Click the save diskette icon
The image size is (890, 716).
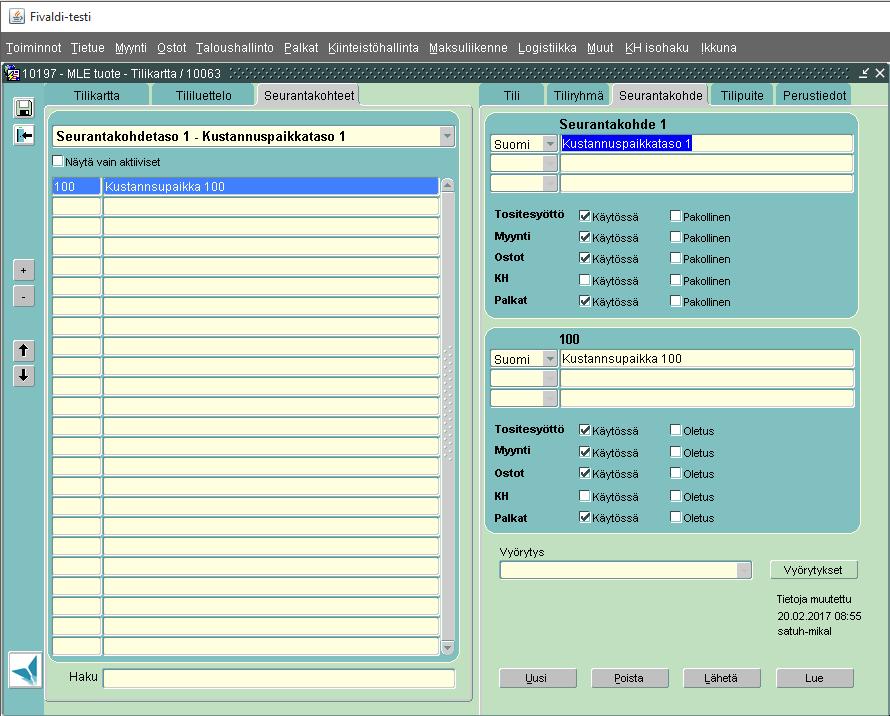[x=24, y=108]
